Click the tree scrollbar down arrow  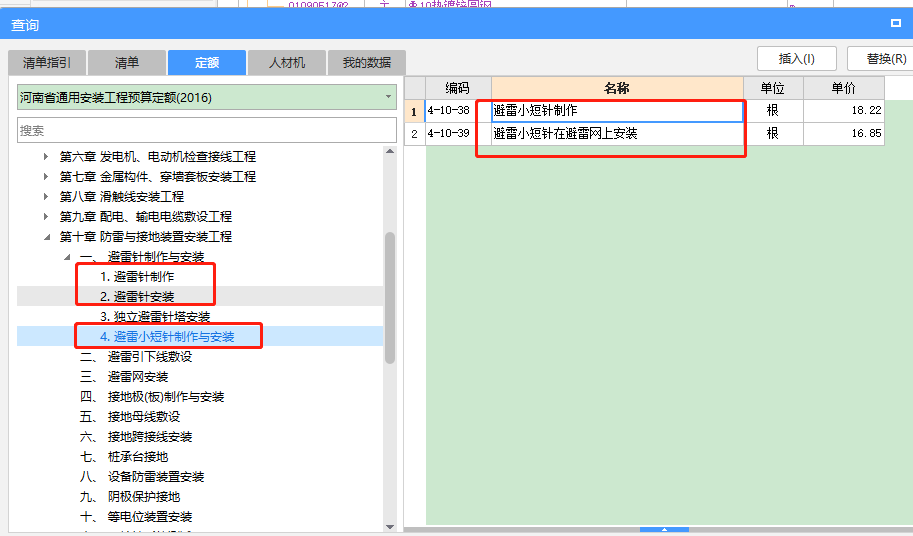tap(390, 527)
